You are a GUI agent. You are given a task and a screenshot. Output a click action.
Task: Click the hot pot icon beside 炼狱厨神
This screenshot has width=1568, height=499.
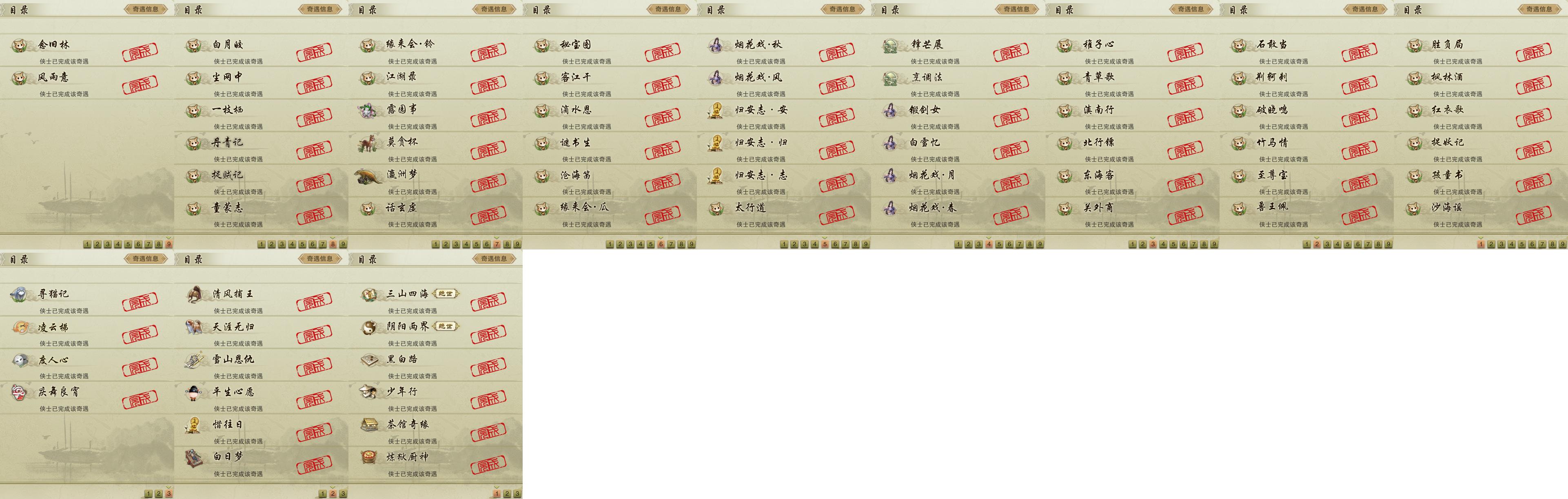[x=369, y=457]
